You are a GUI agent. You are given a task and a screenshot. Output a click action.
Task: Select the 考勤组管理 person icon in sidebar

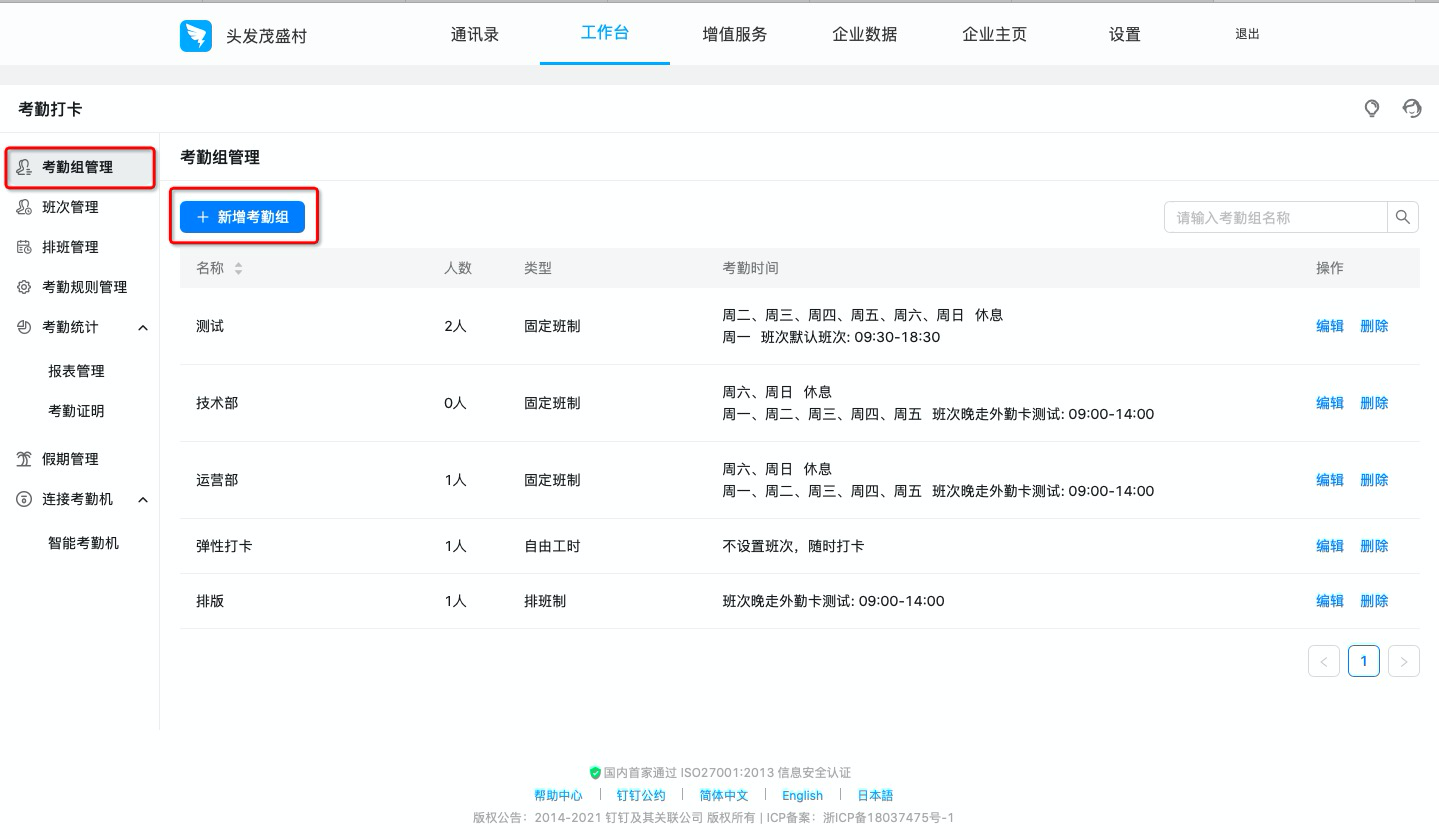click(24, 167)
